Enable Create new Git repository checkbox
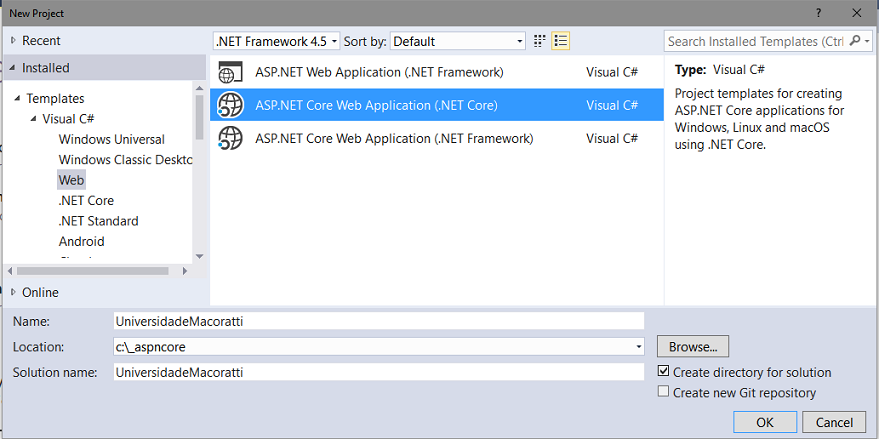Image resolution: width=879 pixels, height=439 pixels. pyautogui.click(x=664, y=391)
